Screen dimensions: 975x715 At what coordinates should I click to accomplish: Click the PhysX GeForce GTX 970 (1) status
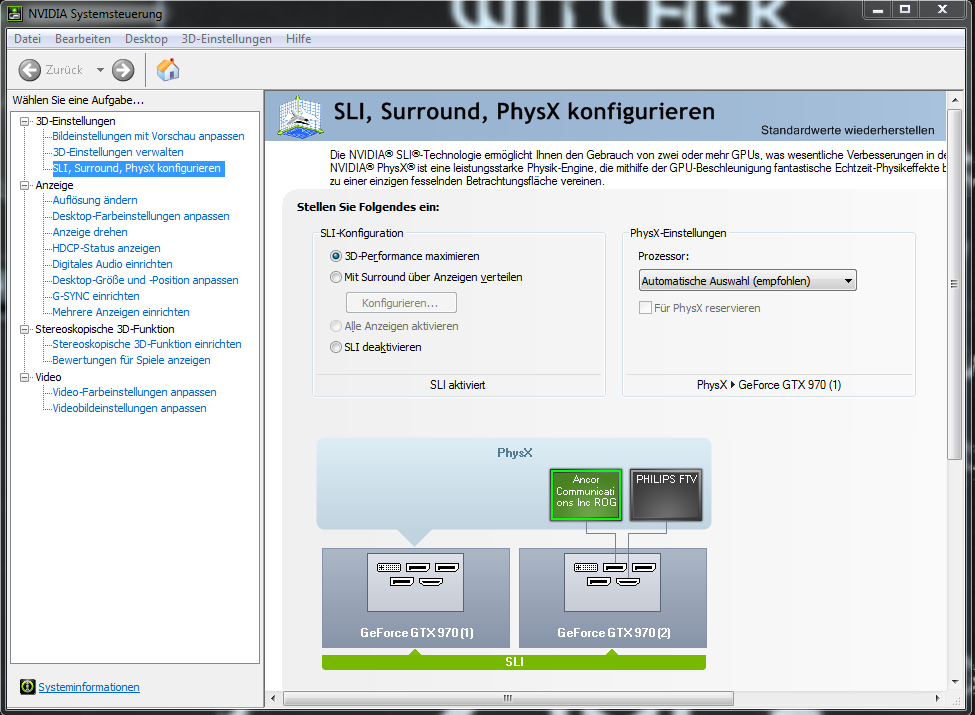(x=769, y=385)
